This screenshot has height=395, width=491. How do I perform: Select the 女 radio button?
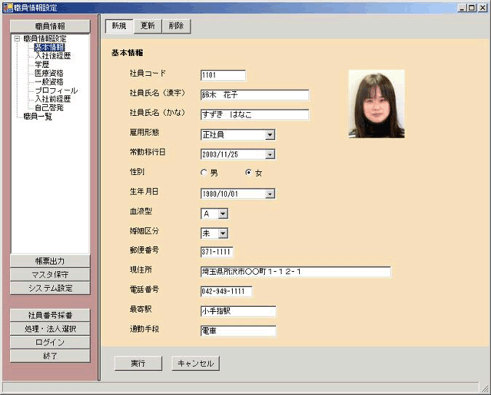[248, 173]
